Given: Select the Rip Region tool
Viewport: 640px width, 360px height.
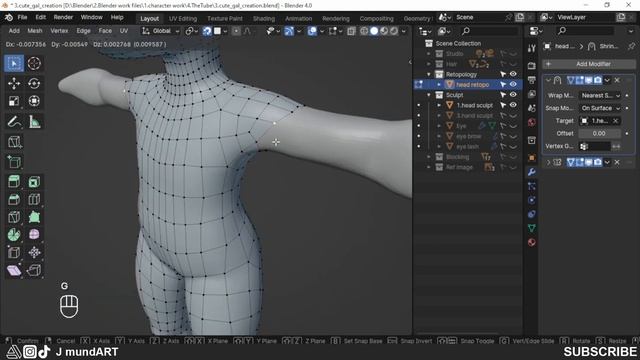Looking at the screenshot, I should tap(34, 270).
